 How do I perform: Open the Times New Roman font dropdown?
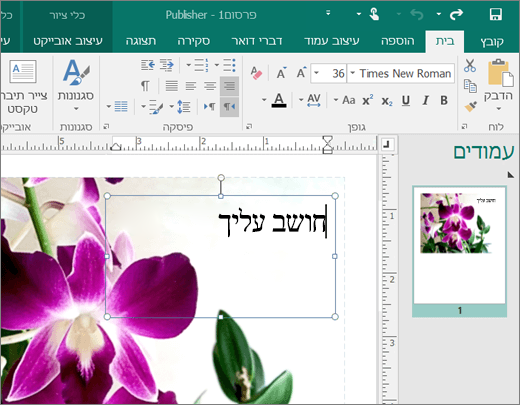click(x=353, y=73)
